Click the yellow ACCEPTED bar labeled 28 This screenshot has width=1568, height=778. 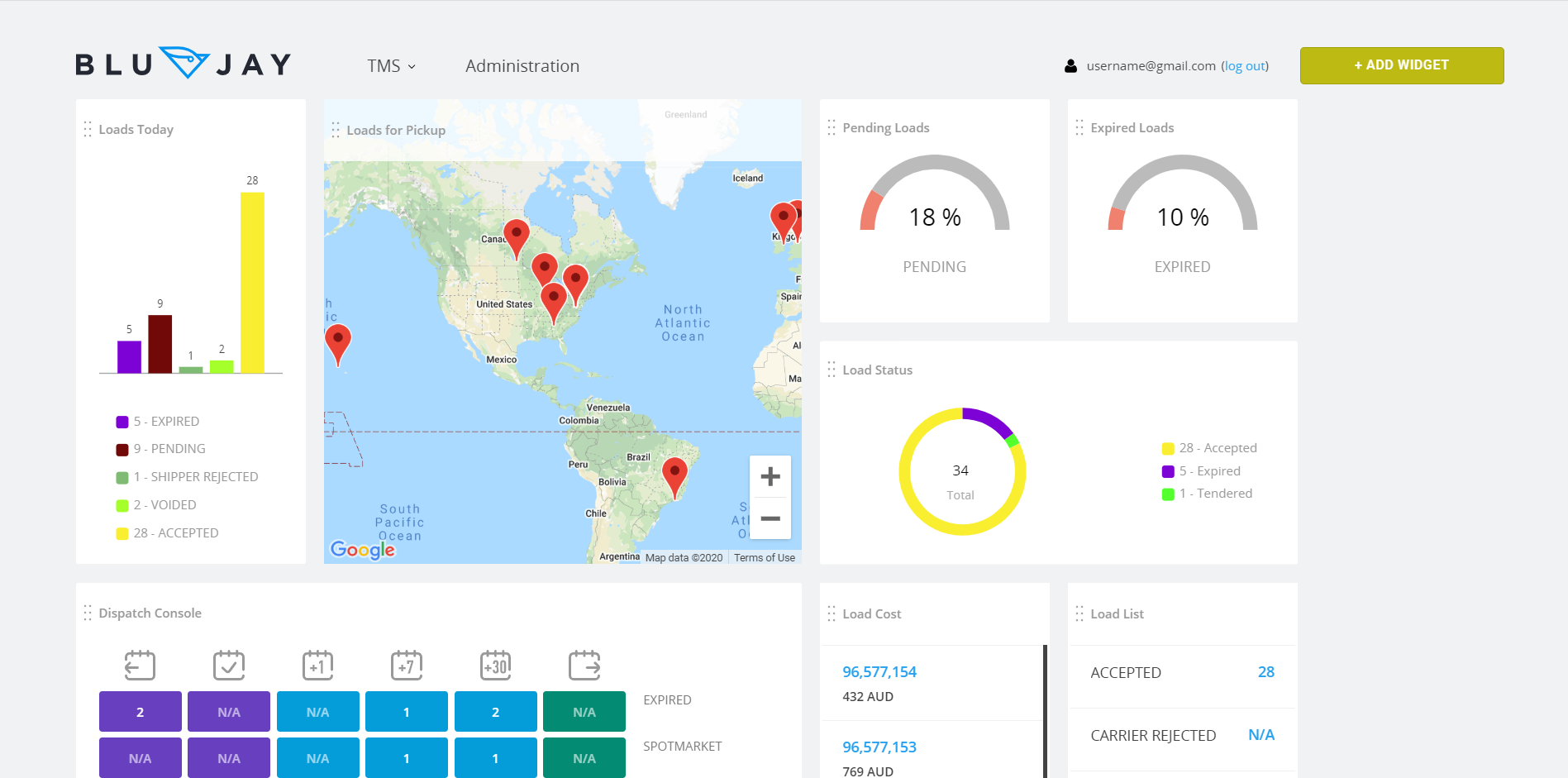[x=252, y=283]
